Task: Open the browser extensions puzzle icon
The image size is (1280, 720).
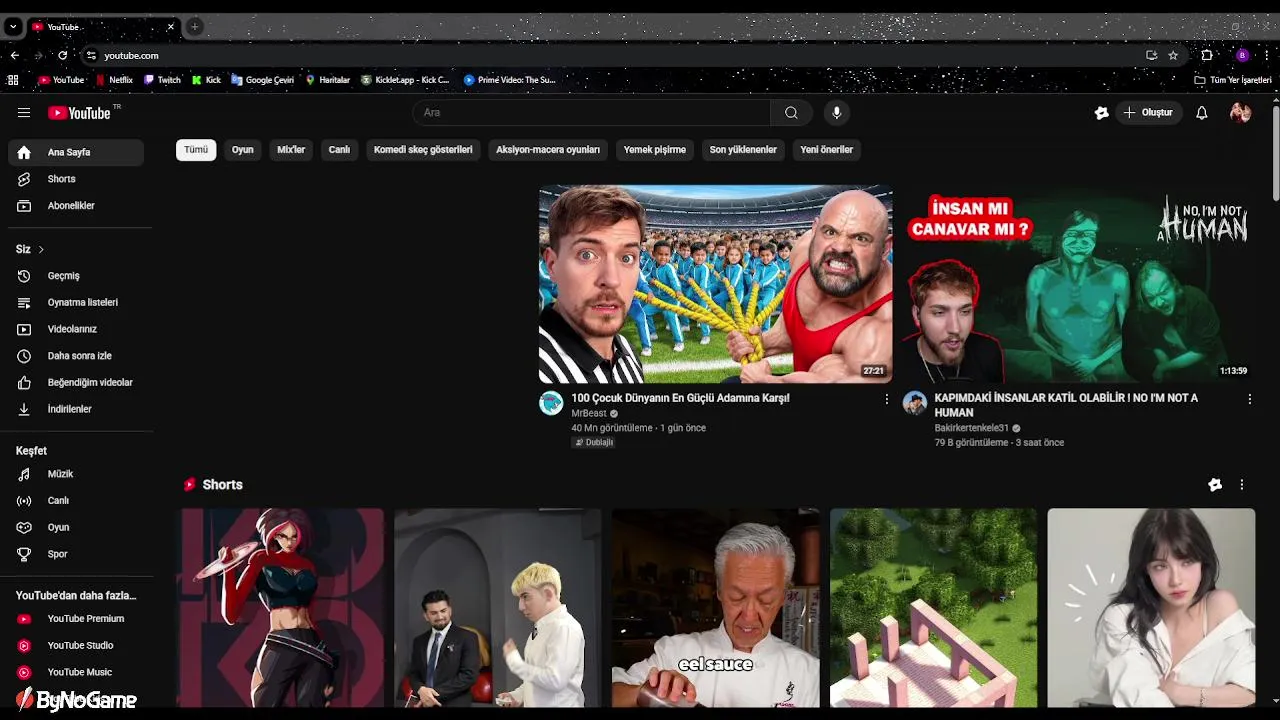Action: point(1207,56)
